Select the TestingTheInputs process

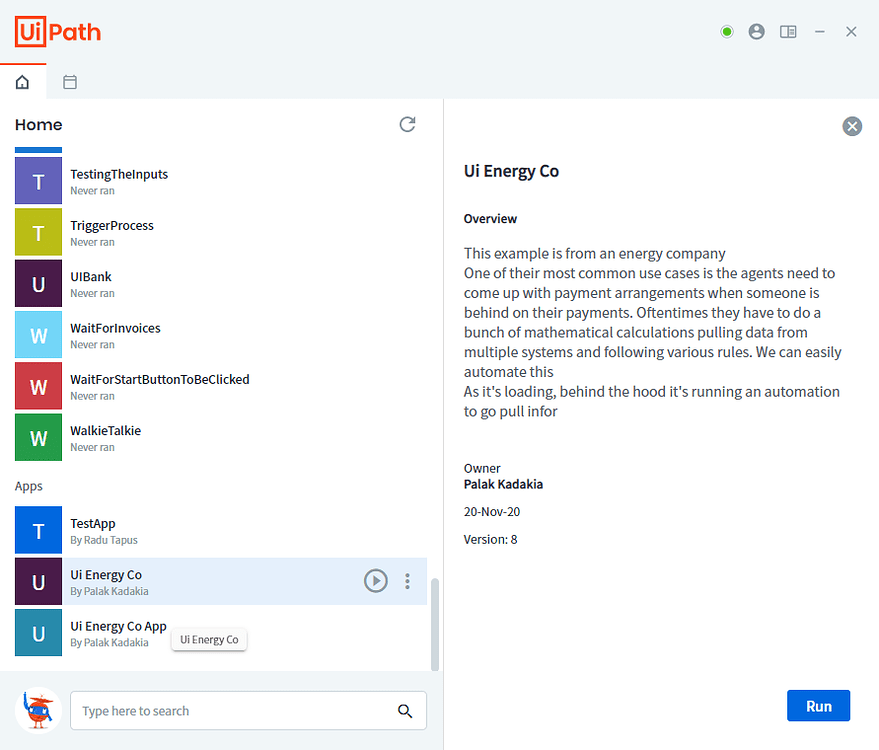(221, 180)
